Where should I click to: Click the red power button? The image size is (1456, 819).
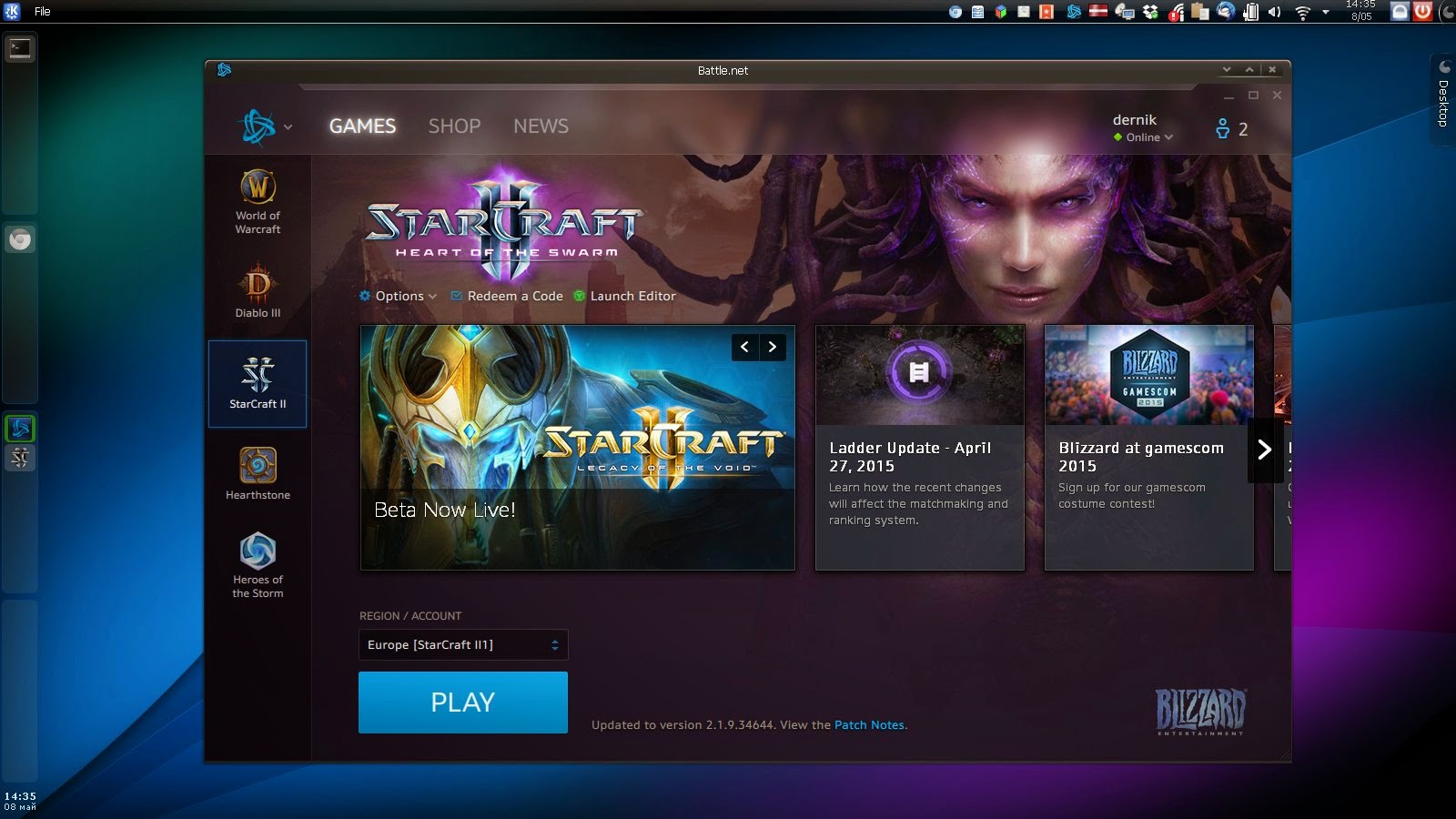coord(1422,11)
